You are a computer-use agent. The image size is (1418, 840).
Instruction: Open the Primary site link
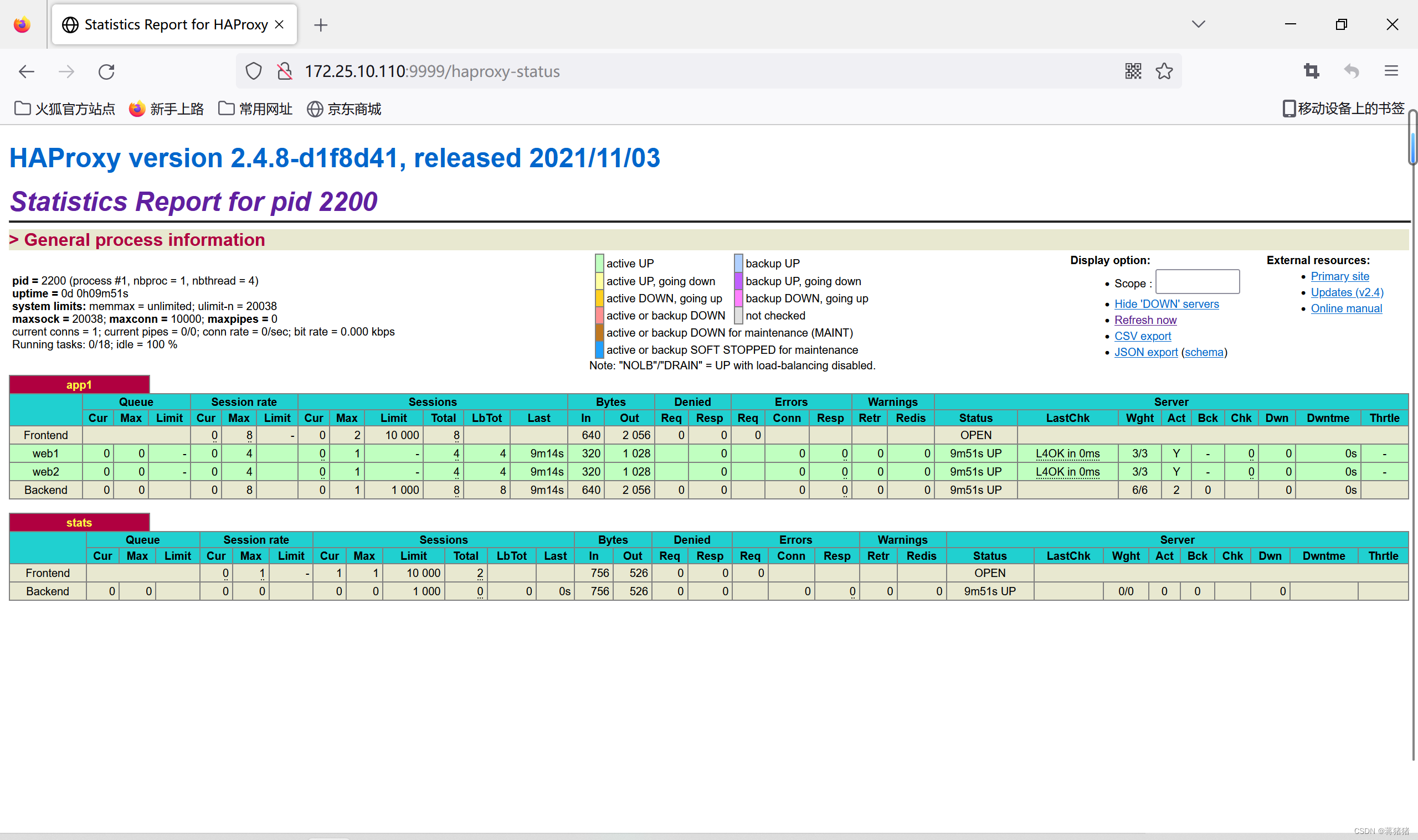pyautogui.click(x=1339, y=276)
